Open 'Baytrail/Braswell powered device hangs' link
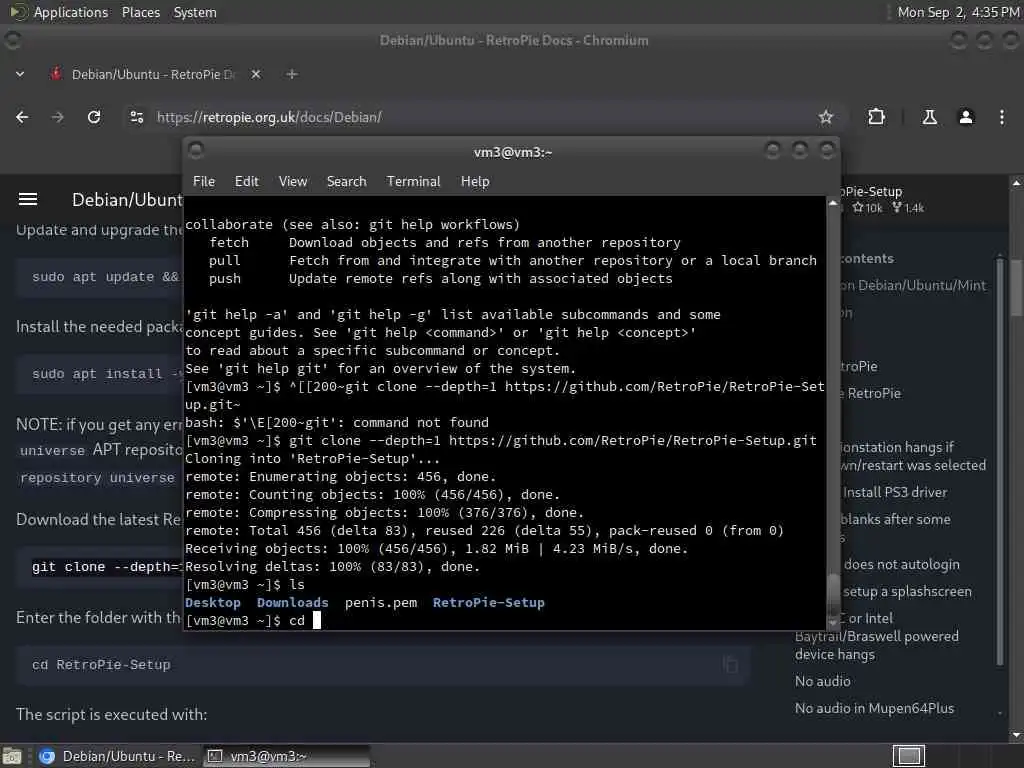The width and height of the screenshot is (1024, 768). tap(876, 645)
